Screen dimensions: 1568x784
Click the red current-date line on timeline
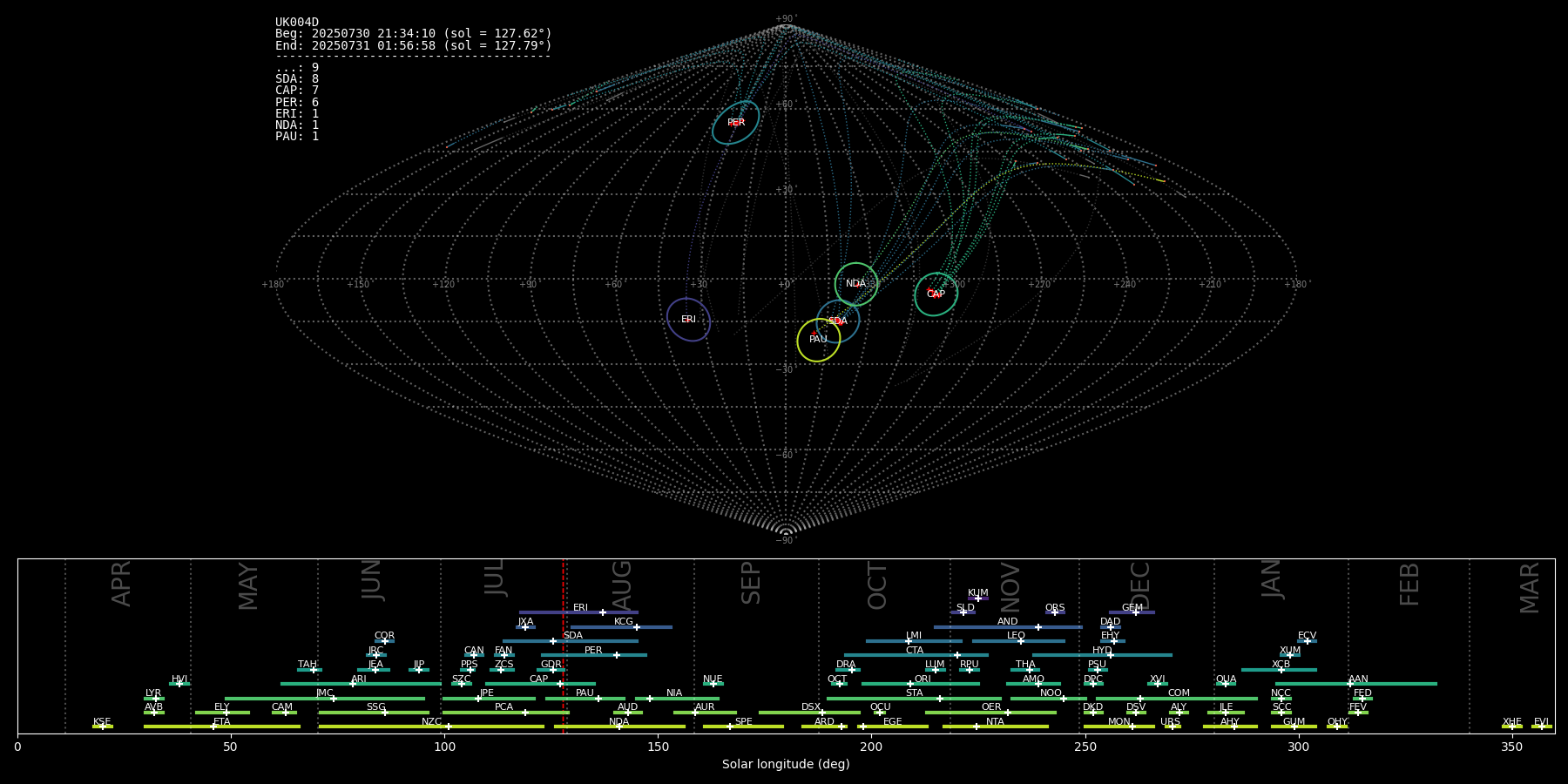click(x=564, y=645)
